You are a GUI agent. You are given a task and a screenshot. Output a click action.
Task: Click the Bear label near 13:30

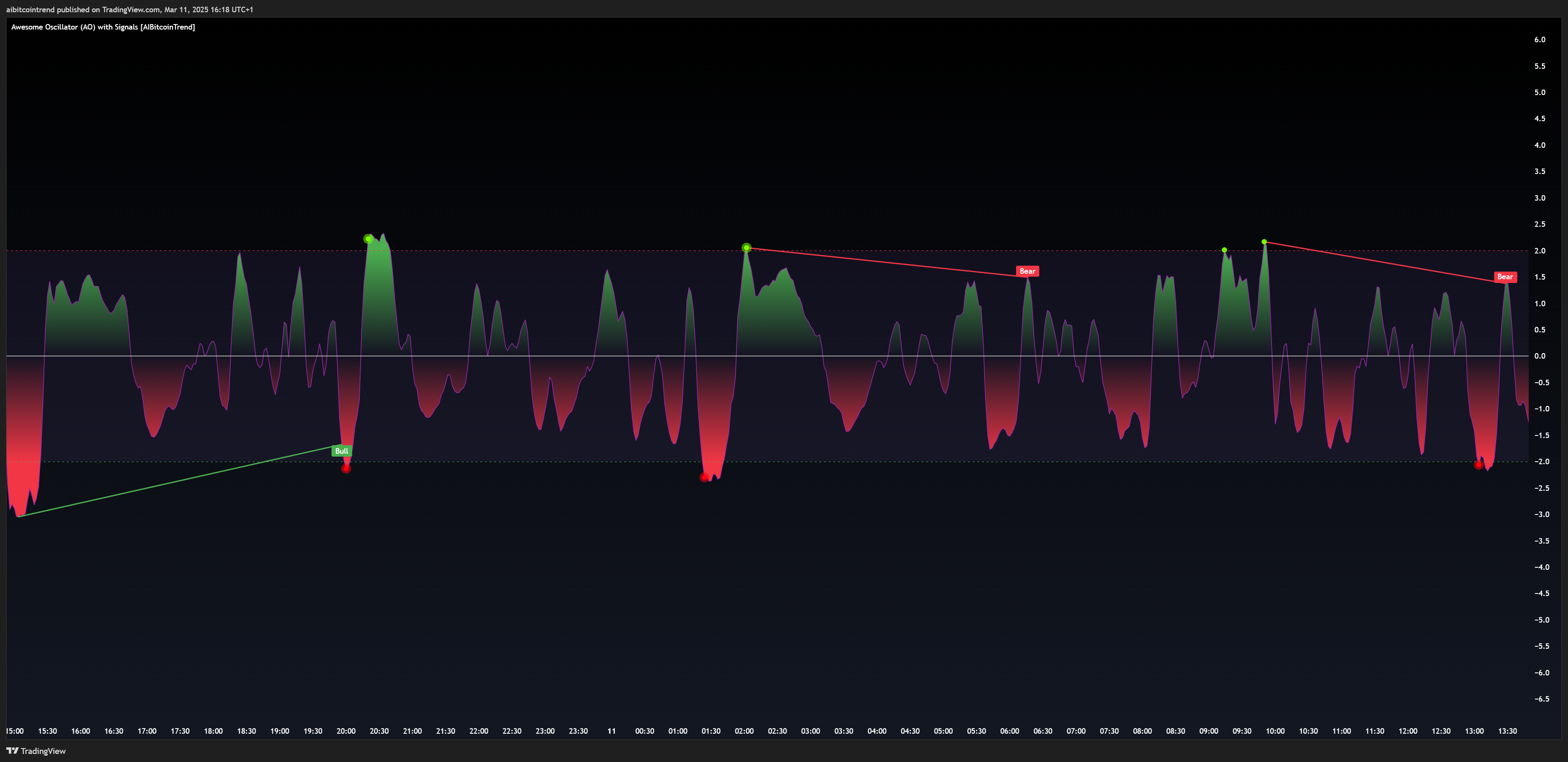click(x=1505, y=277)
